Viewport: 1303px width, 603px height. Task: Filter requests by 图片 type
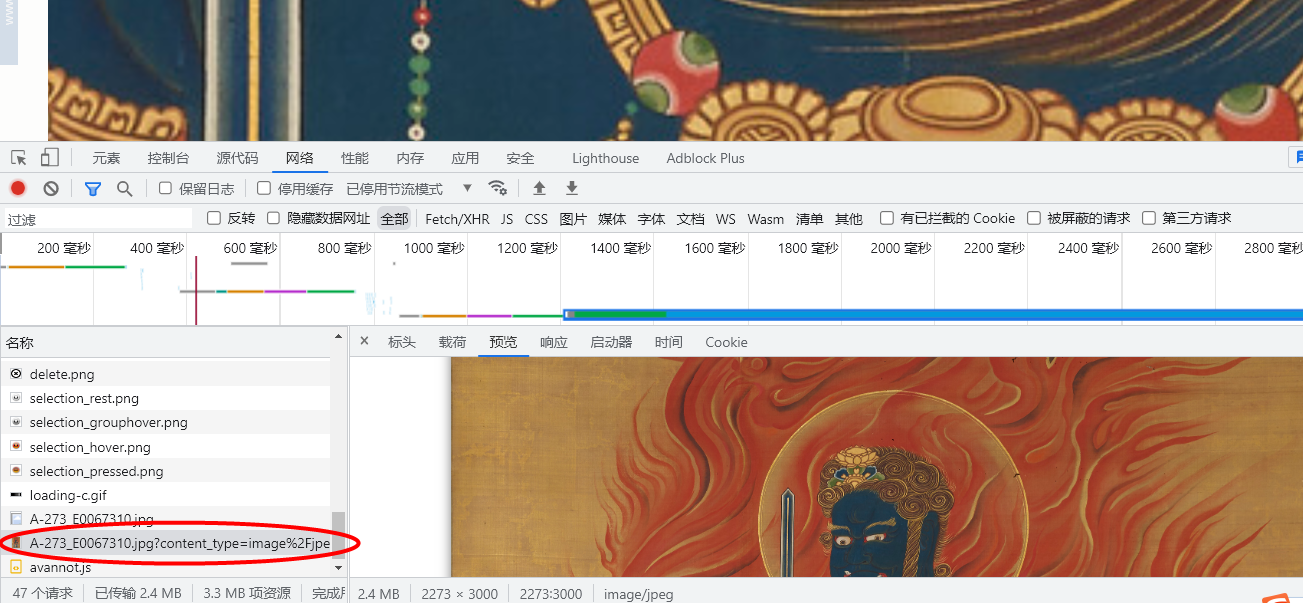click(572, 218)
